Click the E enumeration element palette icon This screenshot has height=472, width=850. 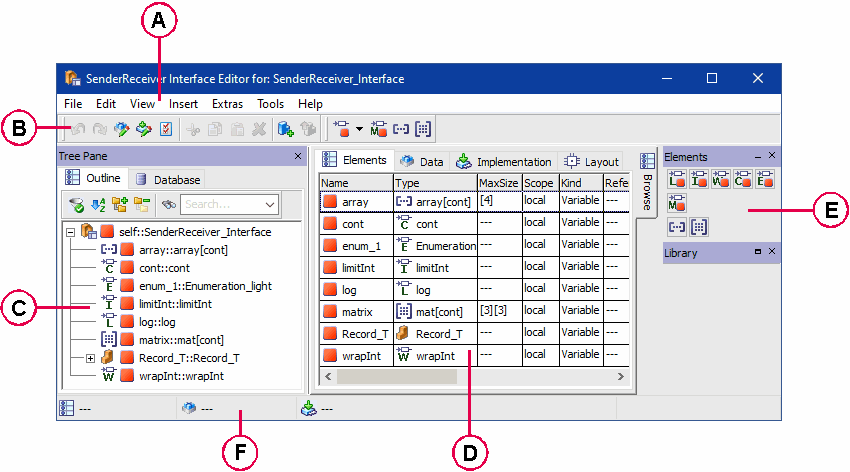[x=765, y=179]
